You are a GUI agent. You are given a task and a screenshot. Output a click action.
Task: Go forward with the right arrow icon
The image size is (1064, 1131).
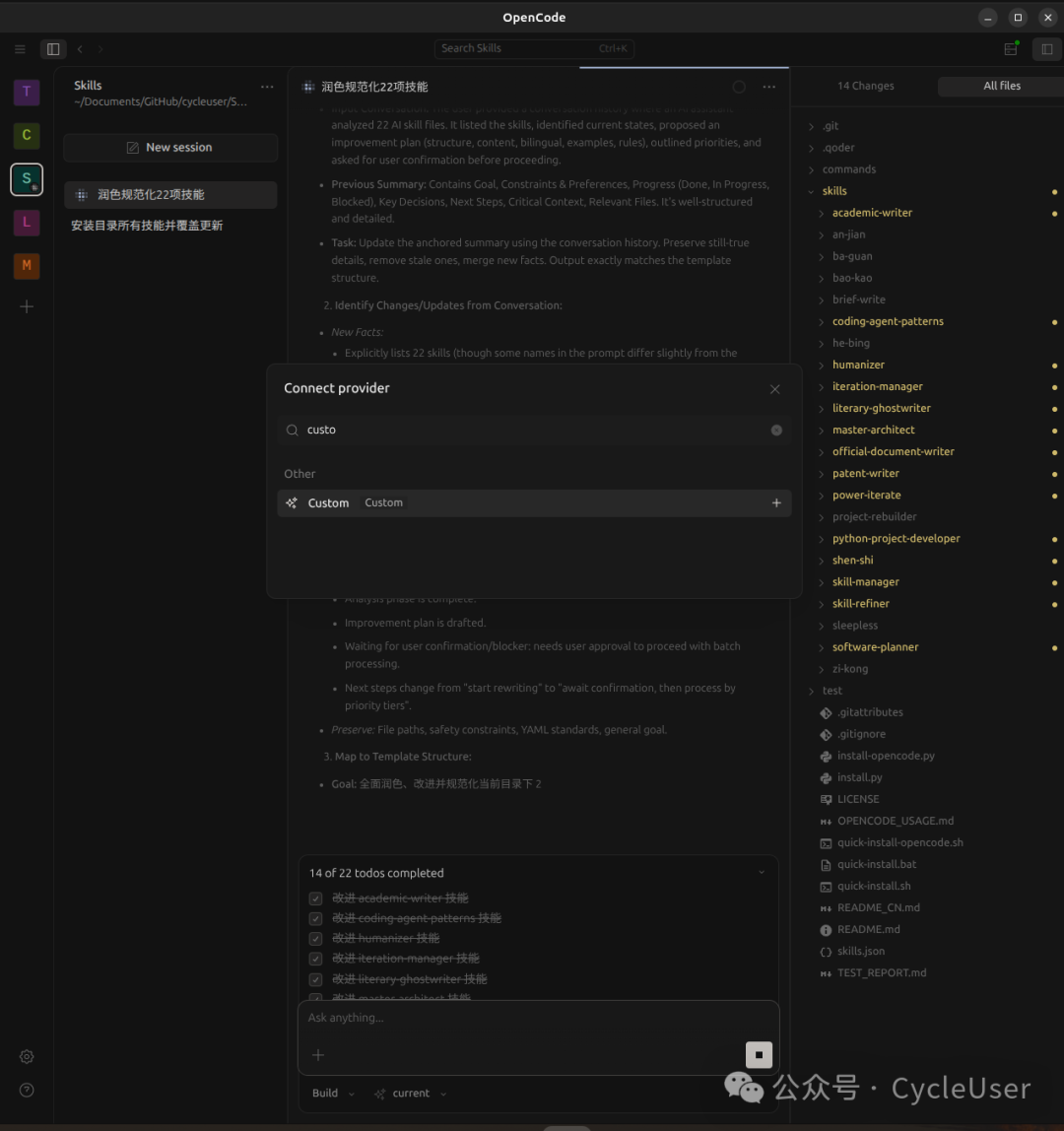pyautogui.click(x=100, y=49)
